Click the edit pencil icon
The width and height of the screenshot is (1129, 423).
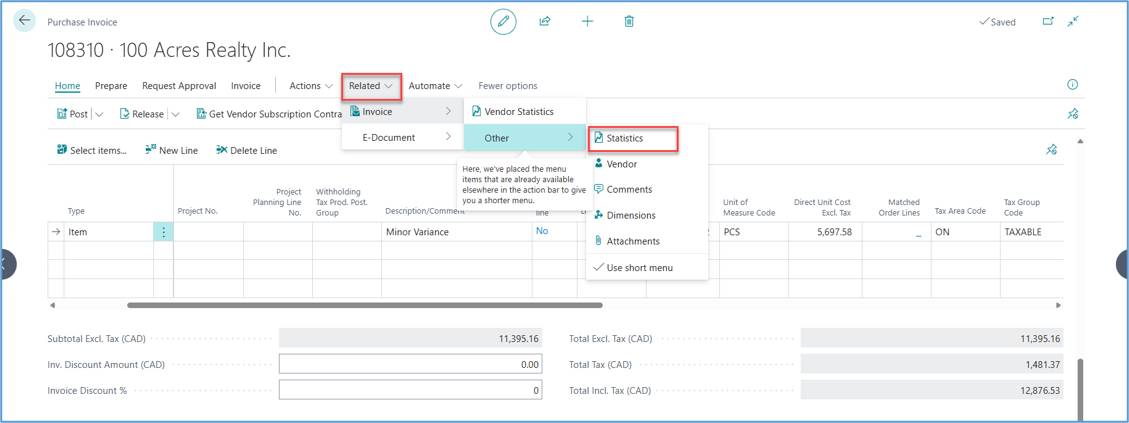503,22
